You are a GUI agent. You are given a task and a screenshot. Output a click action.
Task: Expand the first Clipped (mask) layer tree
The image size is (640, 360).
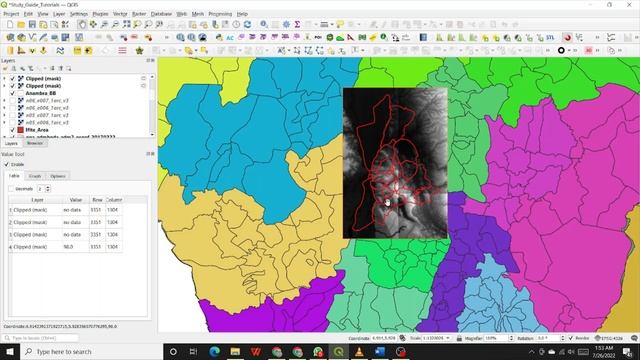4,78
